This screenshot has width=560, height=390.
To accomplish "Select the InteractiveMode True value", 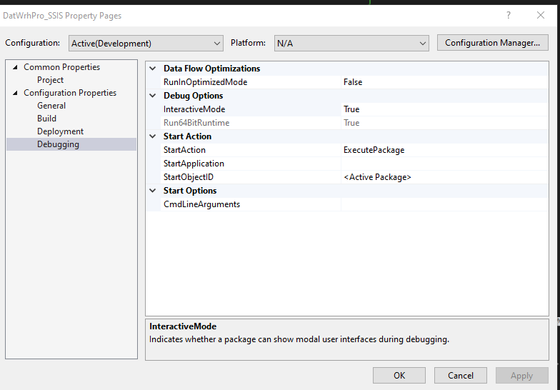I will (x=444, y=109).
